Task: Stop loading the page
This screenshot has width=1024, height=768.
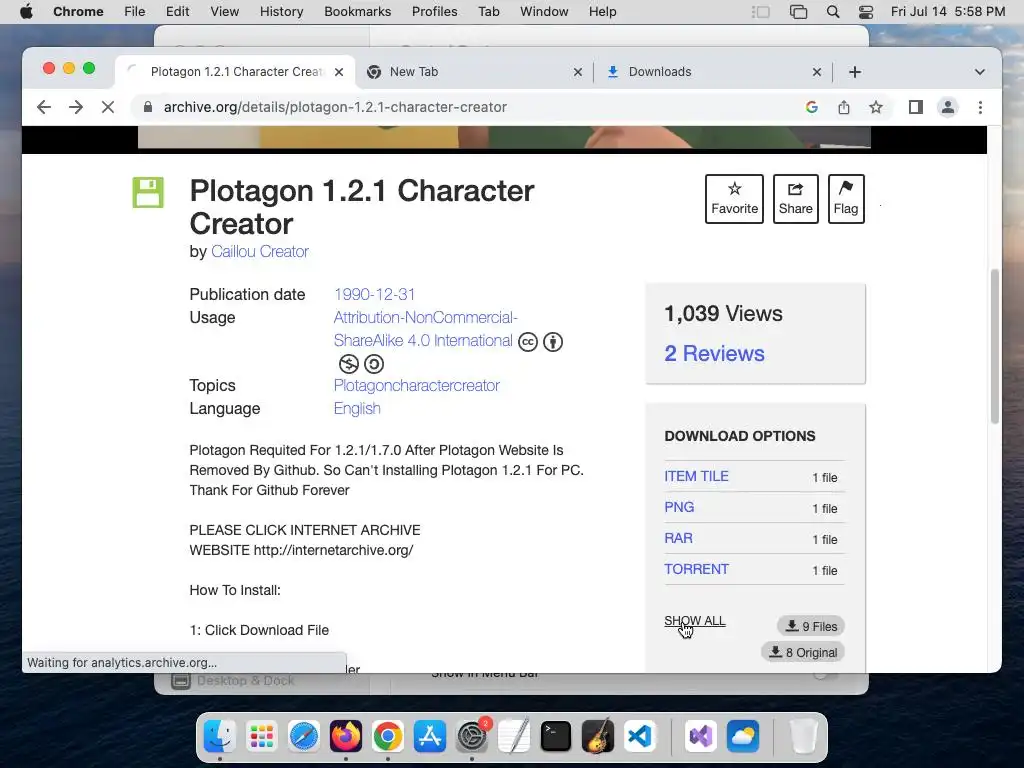Action: 108,107
